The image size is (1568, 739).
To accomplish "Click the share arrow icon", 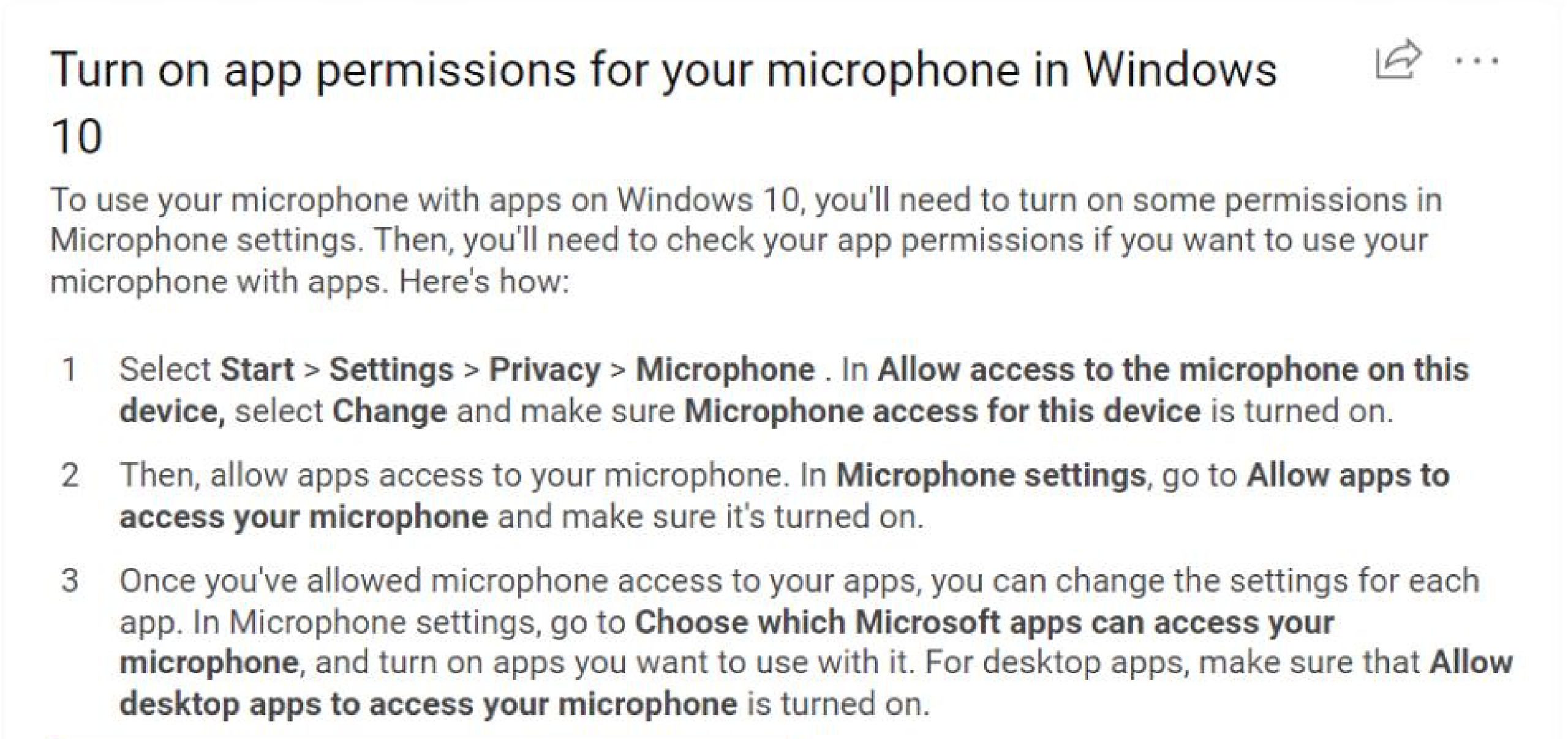I will 1398,59.
